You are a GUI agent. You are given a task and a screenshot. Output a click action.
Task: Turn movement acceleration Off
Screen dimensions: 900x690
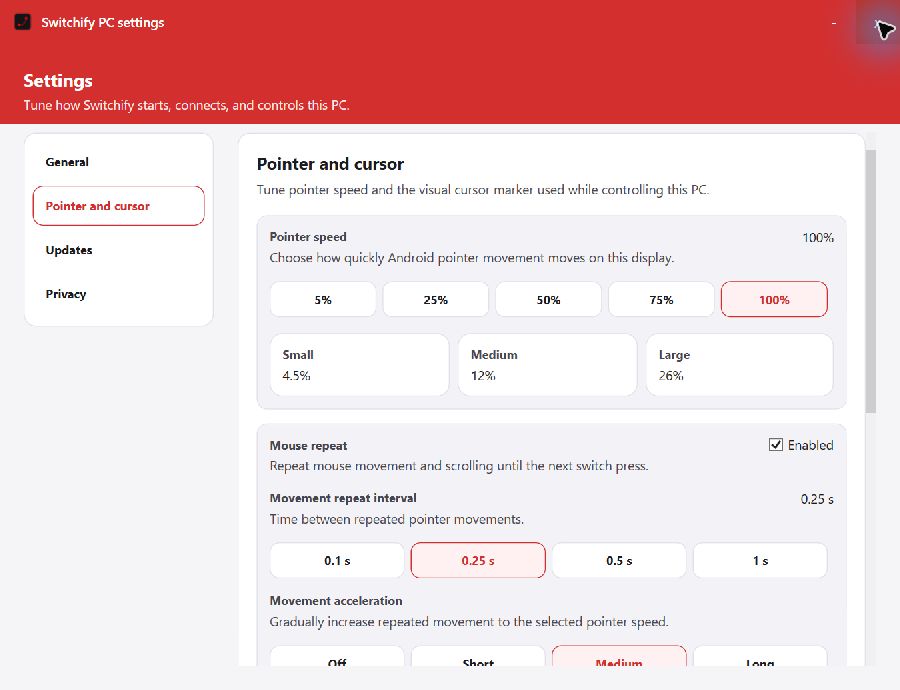(337, 656)
